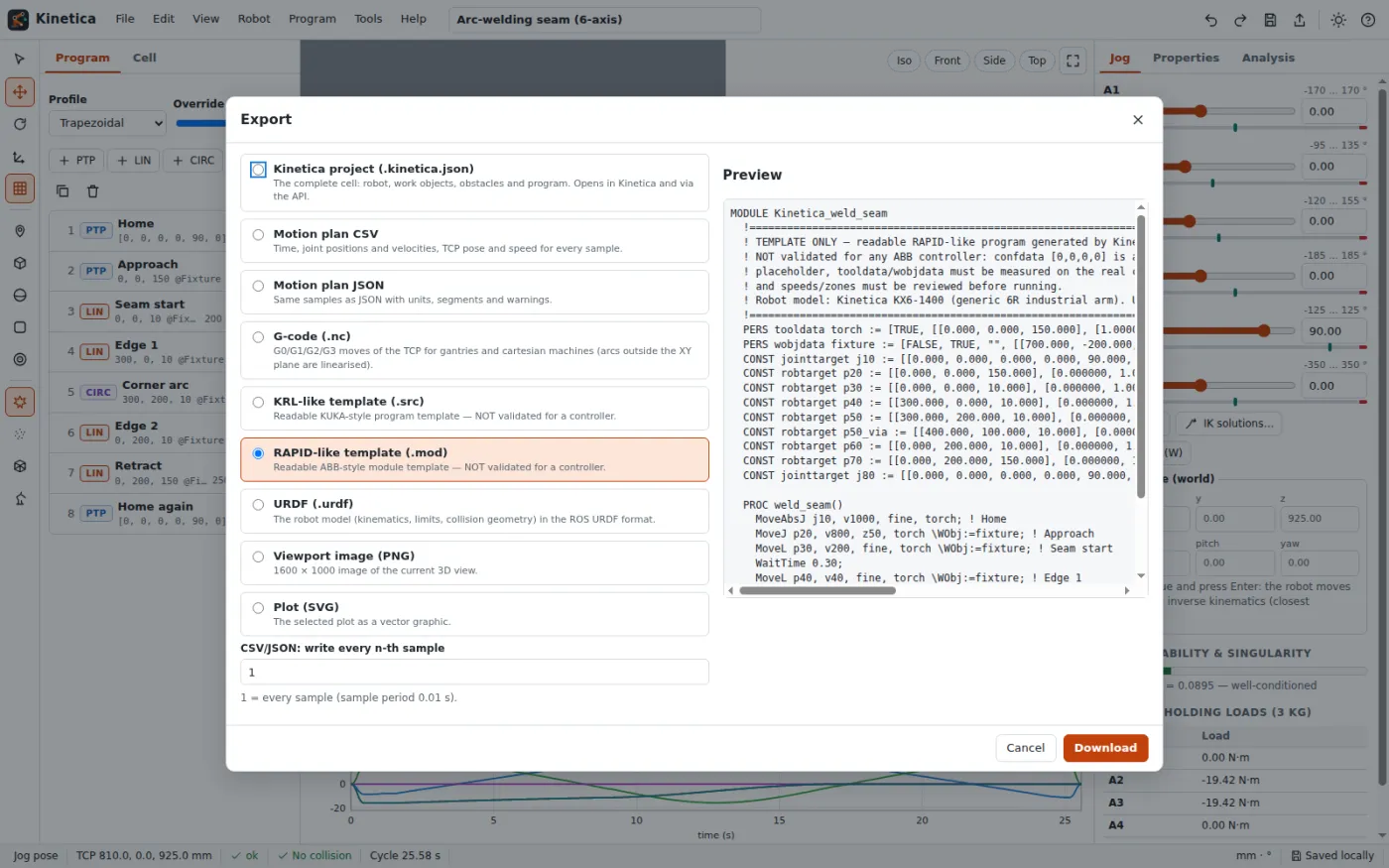This screenshot has height=868, width=1389.
Task: Select the Retract program step
Action: coord(138,472)
